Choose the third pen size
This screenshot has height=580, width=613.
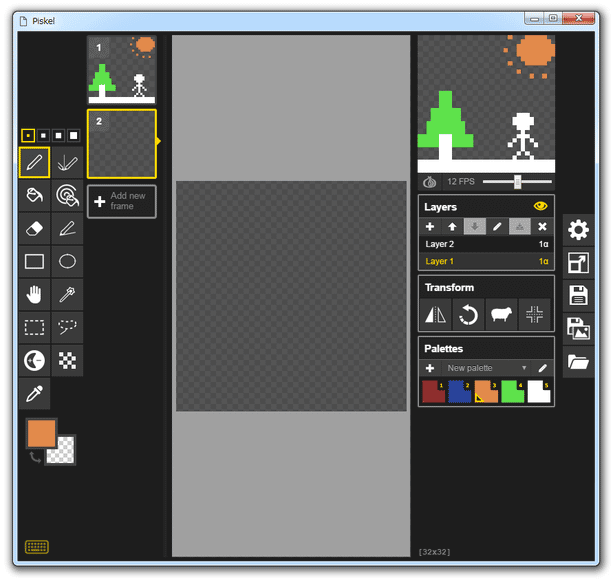58,136
